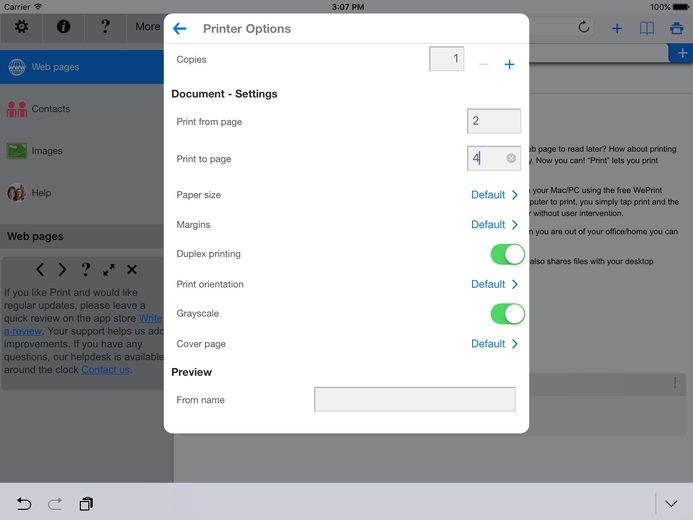Open settings gear in top toolbar
This screenshot has height=520, width=693.
tap(21, 27)
